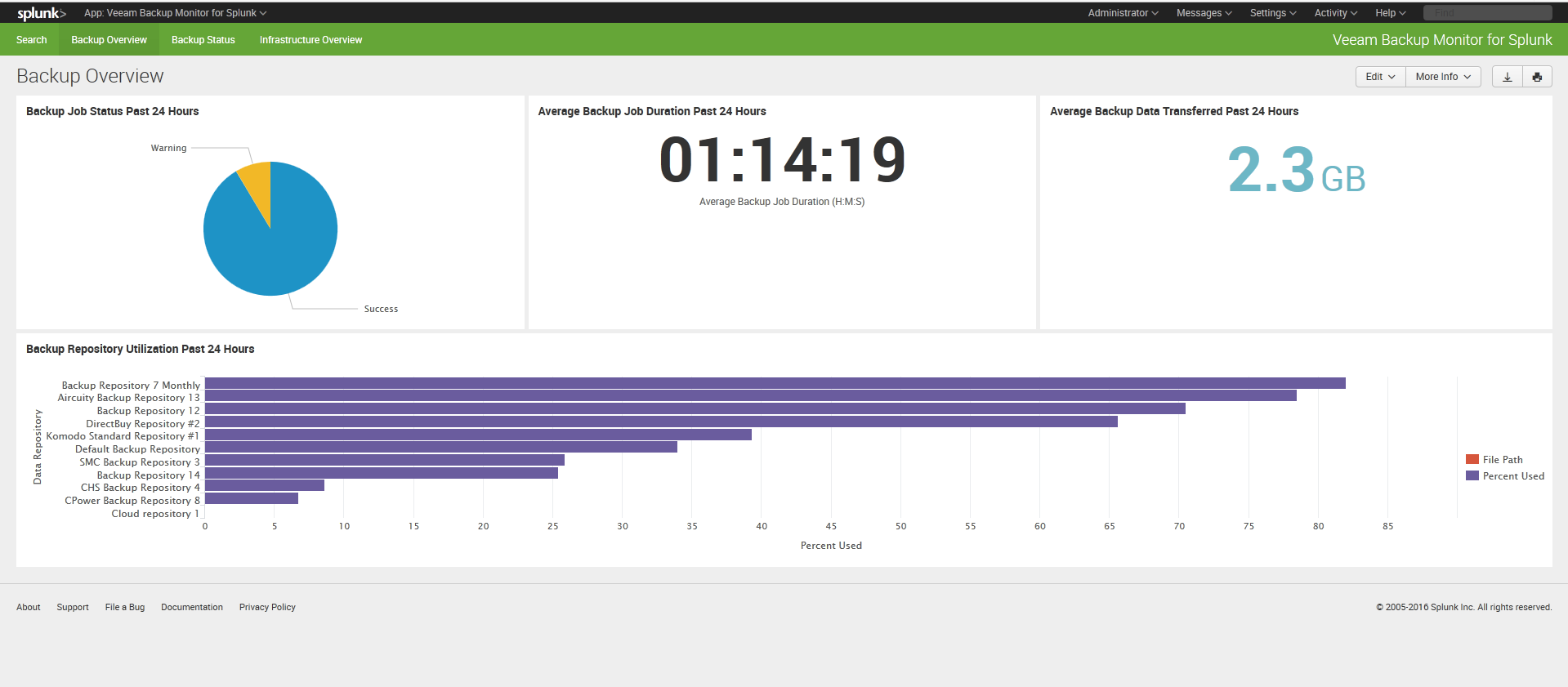Click the Percent Used legend swatch
Screen dimensions: 1568x687
[1472, 475]
